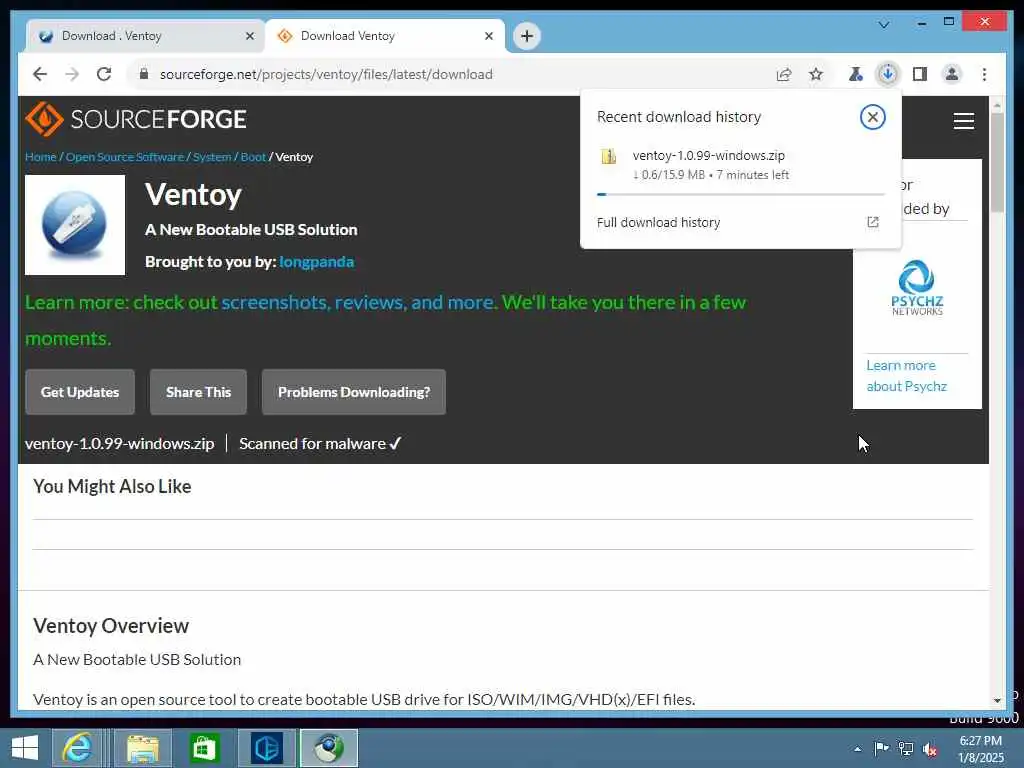The width and height of the screenshot is (1024, 768).
Task: Select the 'Download Ventoy' tab
Action: pyautogui.click(x=385, y=36)
